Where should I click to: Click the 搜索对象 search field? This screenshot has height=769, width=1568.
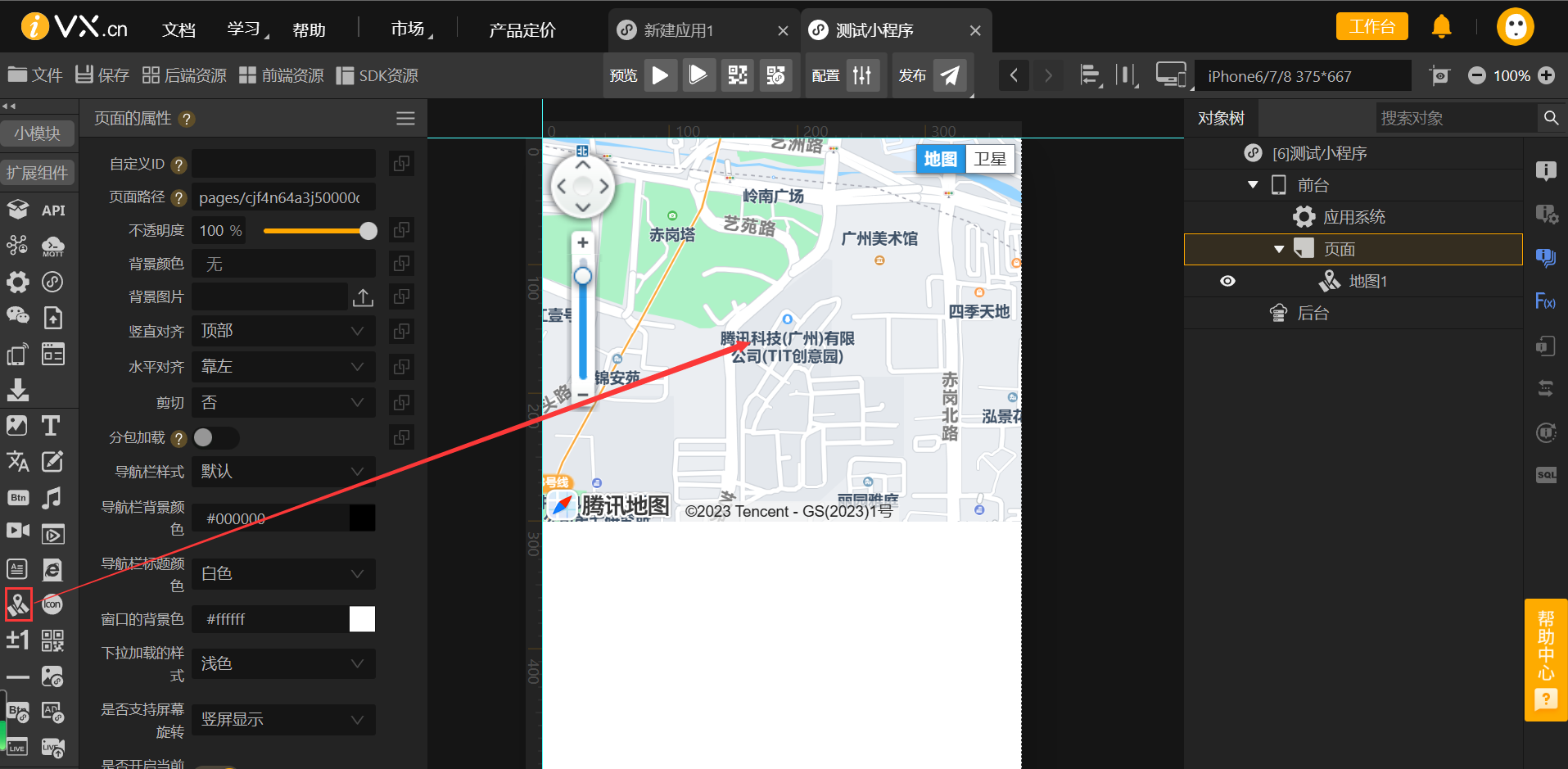1457,118
